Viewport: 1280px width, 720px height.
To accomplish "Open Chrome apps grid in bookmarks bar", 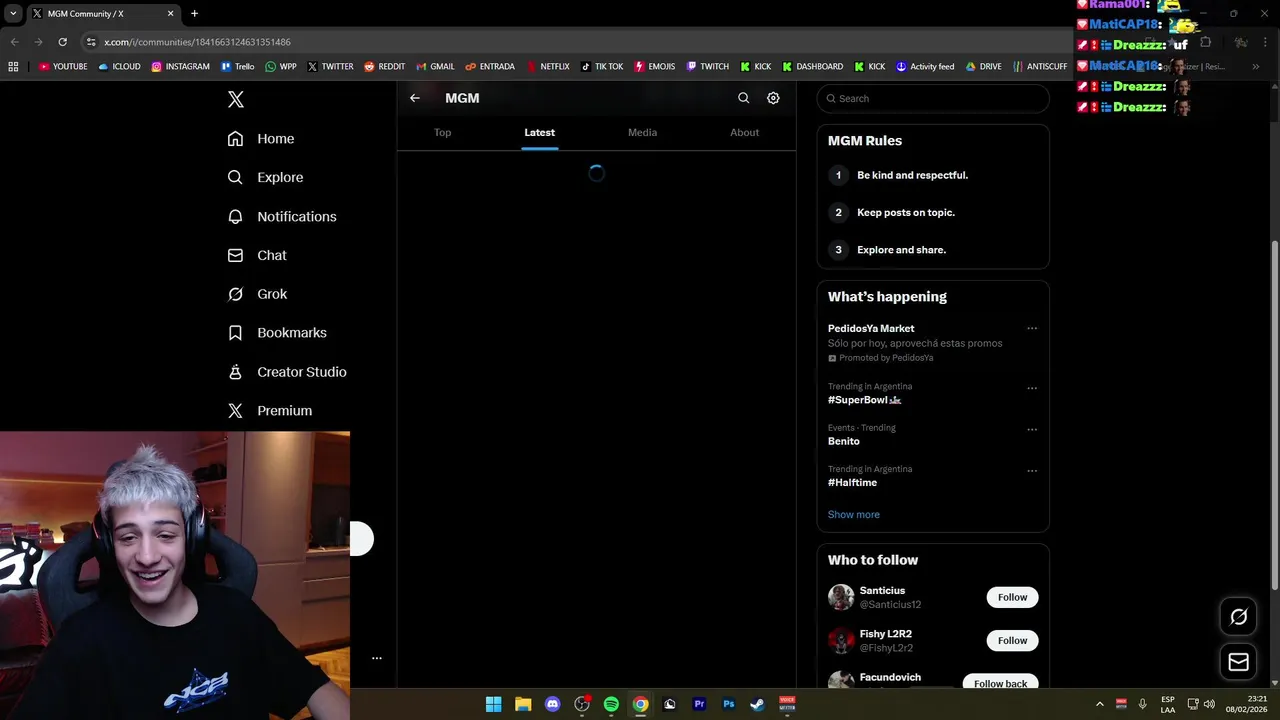I will [13, 67].
